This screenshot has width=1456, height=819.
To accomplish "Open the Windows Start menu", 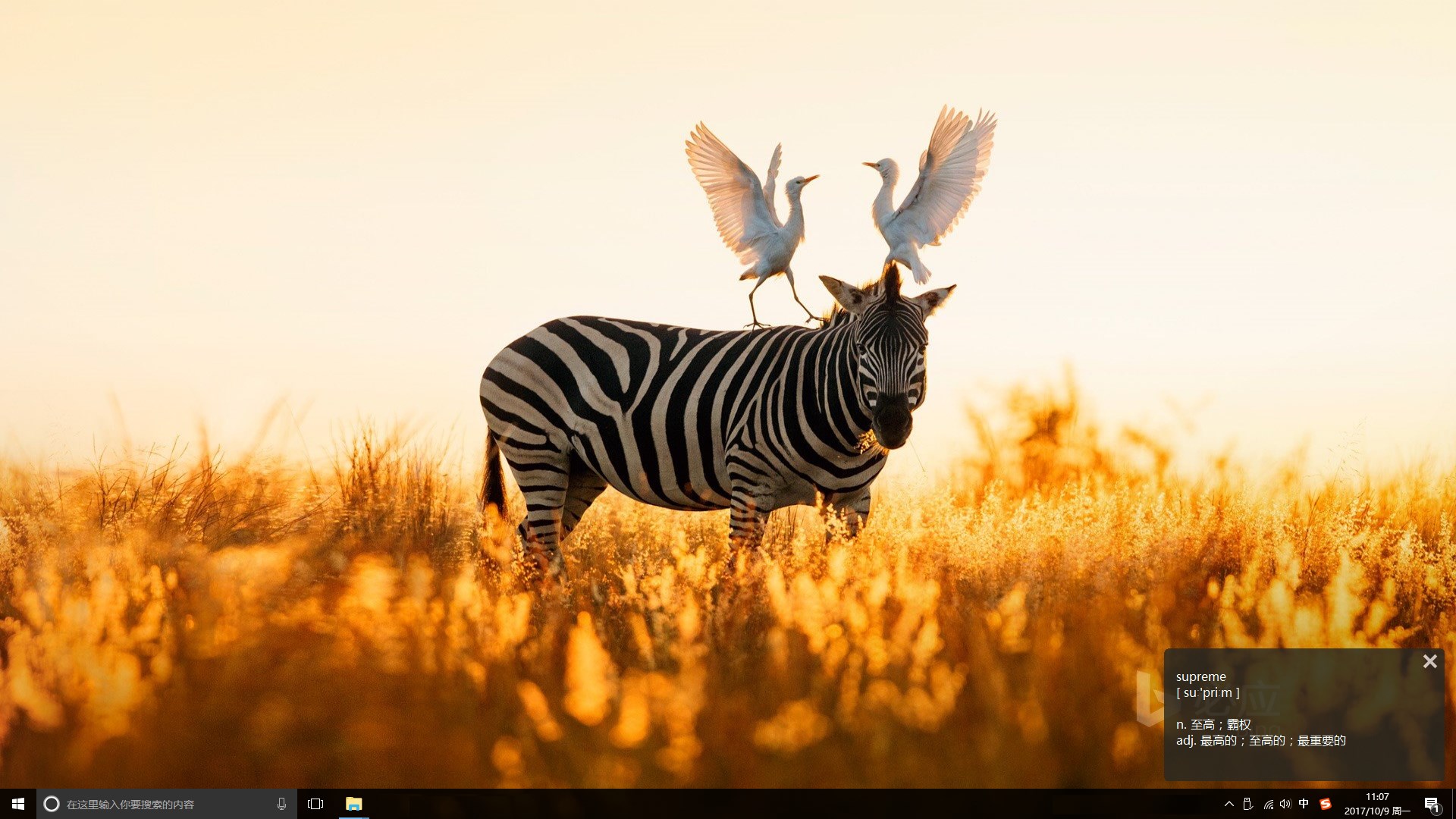I will [18, 804].
